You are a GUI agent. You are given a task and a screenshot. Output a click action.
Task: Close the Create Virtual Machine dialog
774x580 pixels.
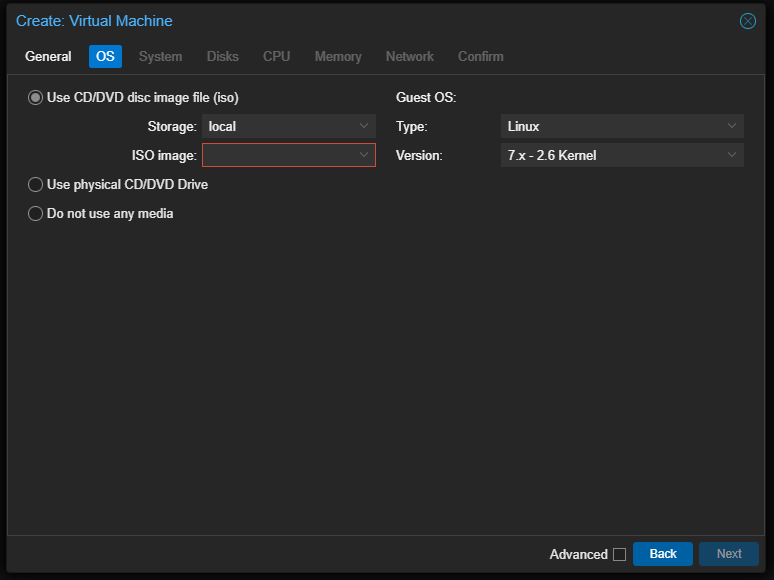747,21
